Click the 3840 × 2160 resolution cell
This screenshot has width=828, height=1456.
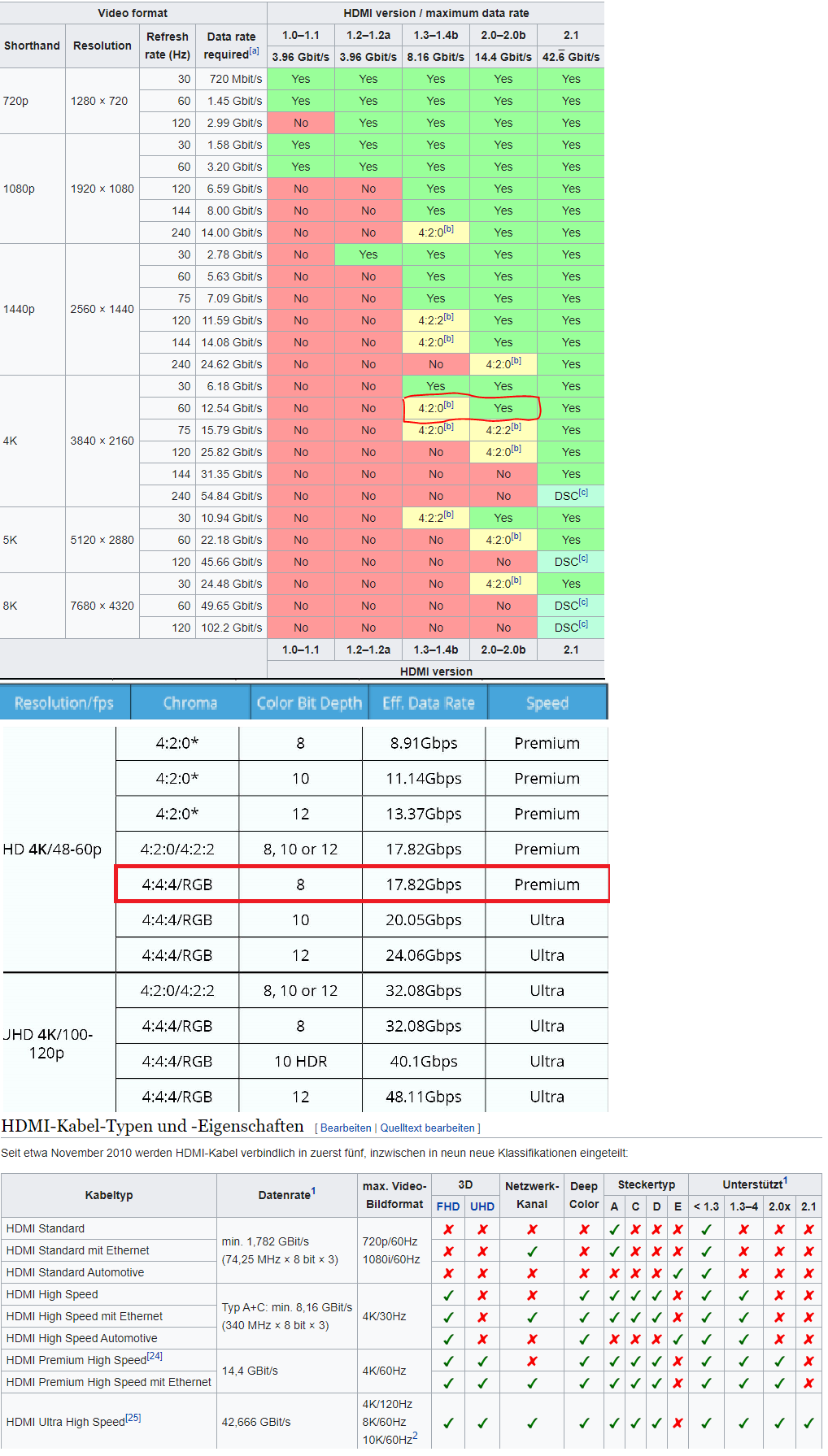pyautogui.click(x=102, y=441)
